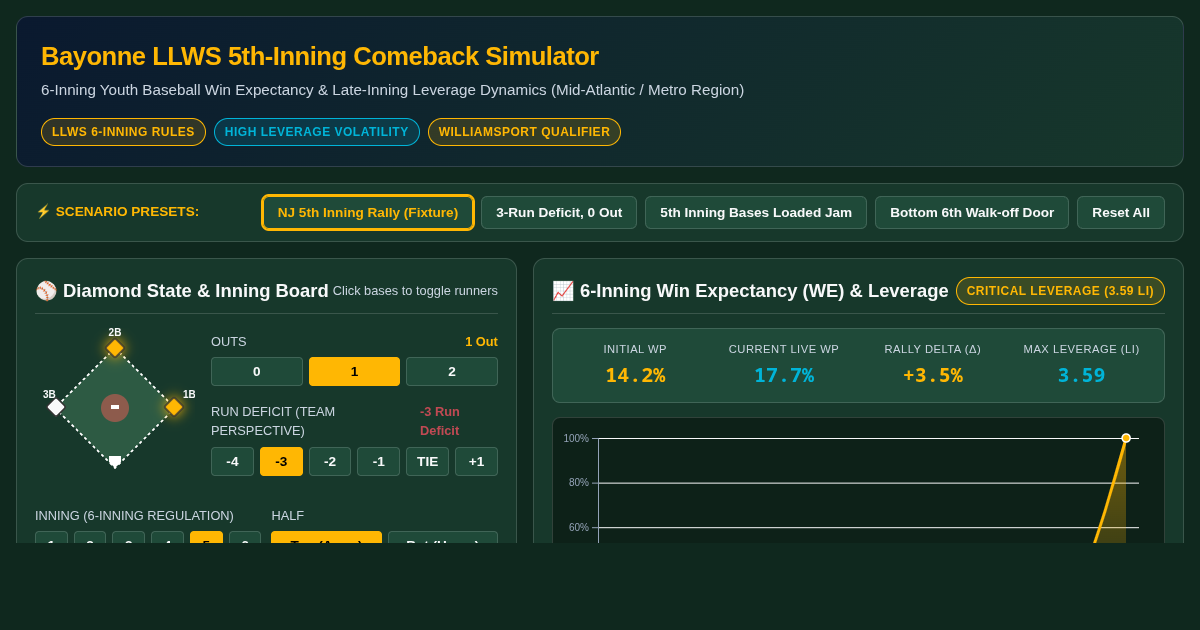Click LLWS 6-Inning Rules tag
This screenshot has height=630, width=1200.
pyautogui.click(x=123, y=132)
